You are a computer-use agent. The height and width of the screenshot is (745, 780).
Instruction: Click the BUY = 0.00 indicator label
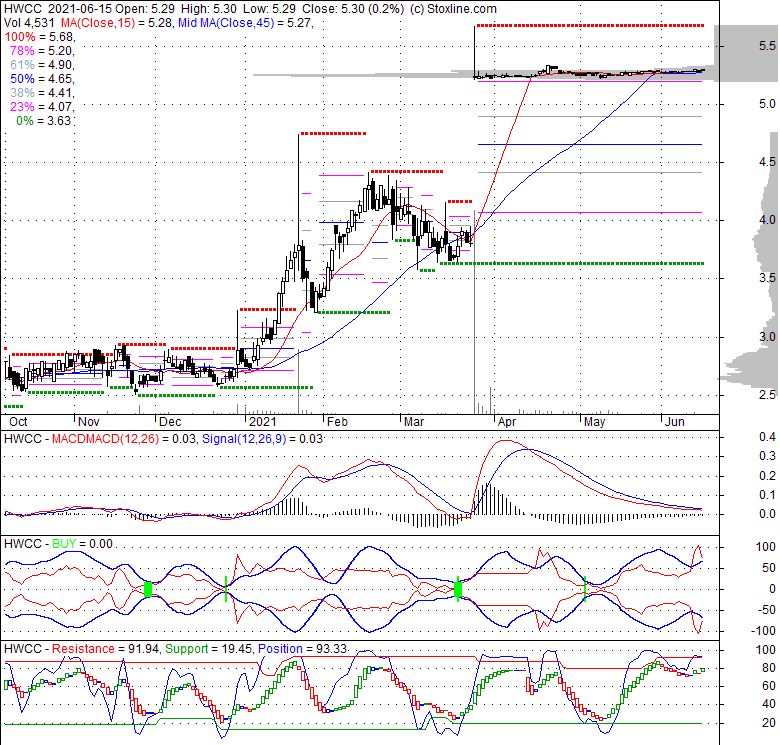[83, 544]
